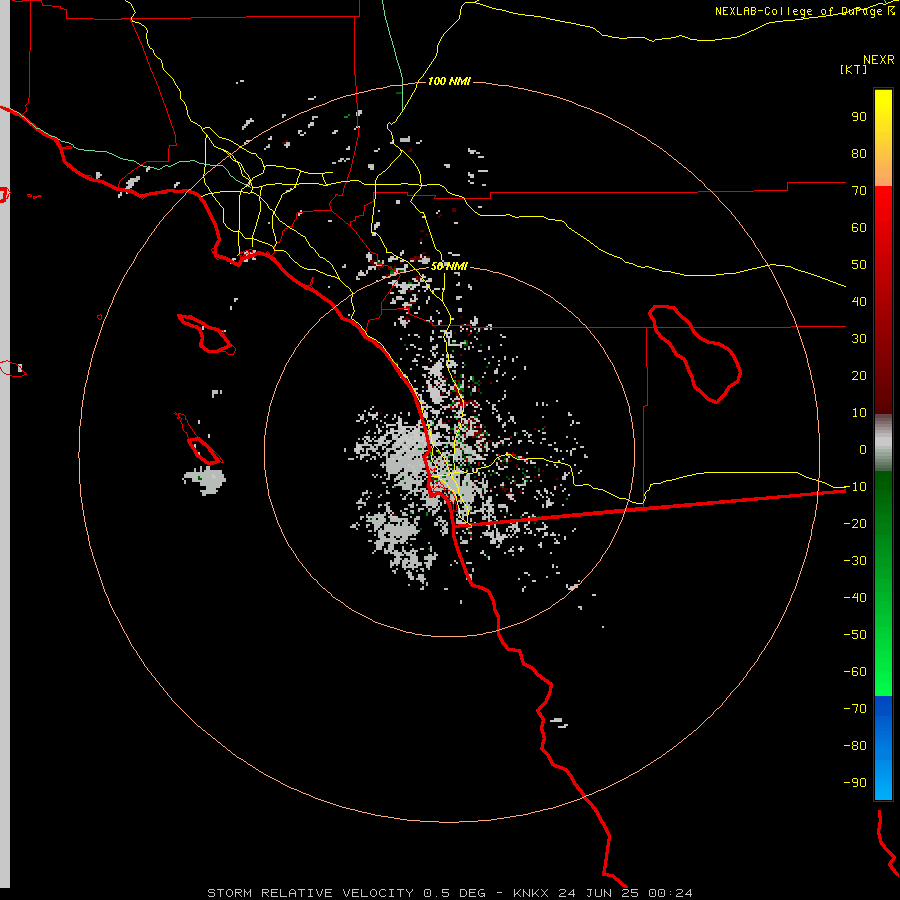Click the "10" value on the velocity scale

point(859,413)
